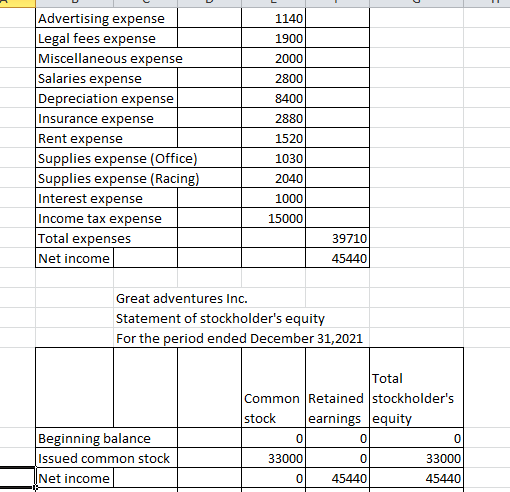Select the Common stock column header
Viewport: 510px width, 492px height.
click(273, 388)
